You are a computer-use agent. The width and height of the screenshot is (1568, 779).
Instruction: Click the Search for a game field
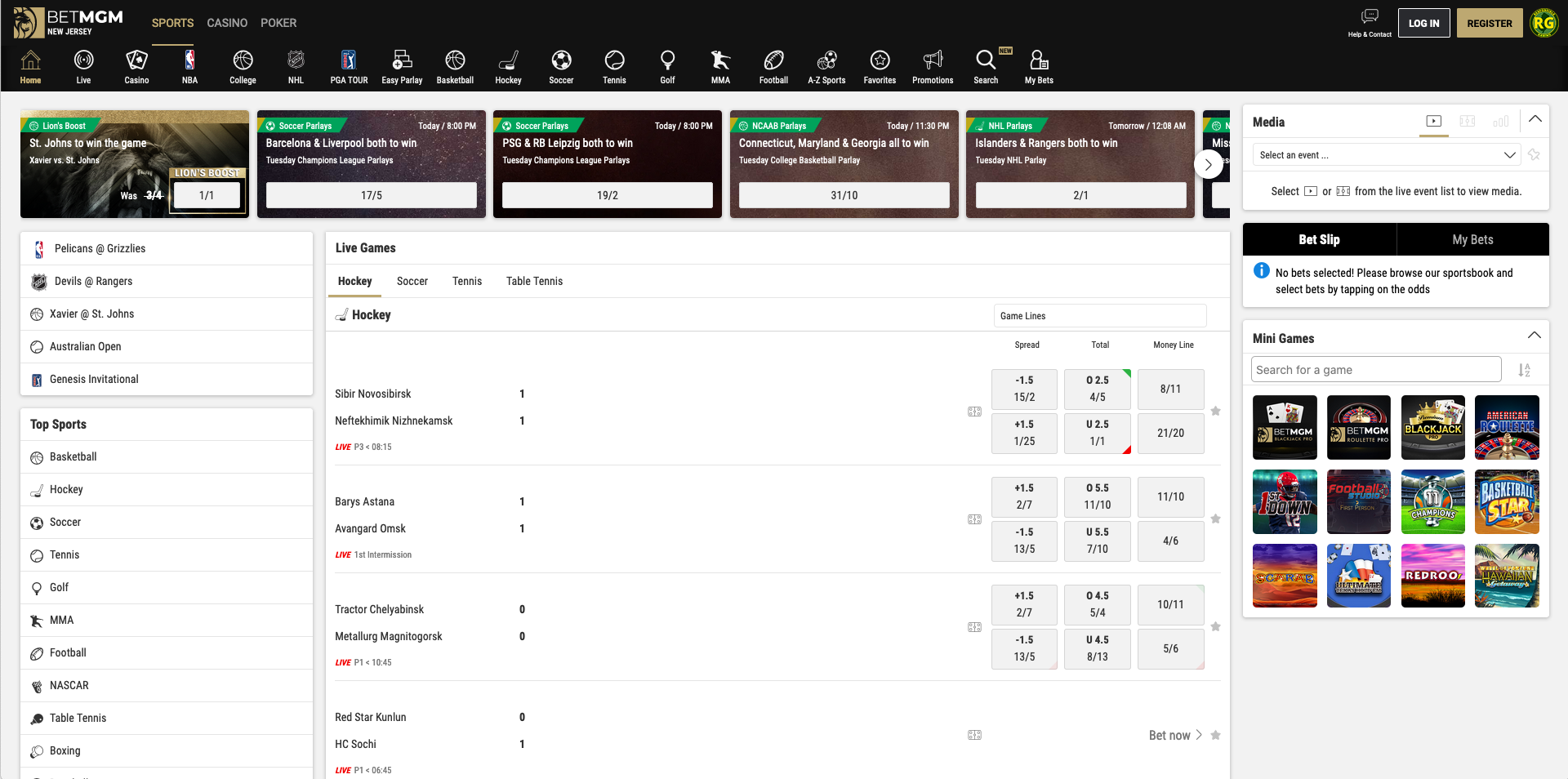1376,369
